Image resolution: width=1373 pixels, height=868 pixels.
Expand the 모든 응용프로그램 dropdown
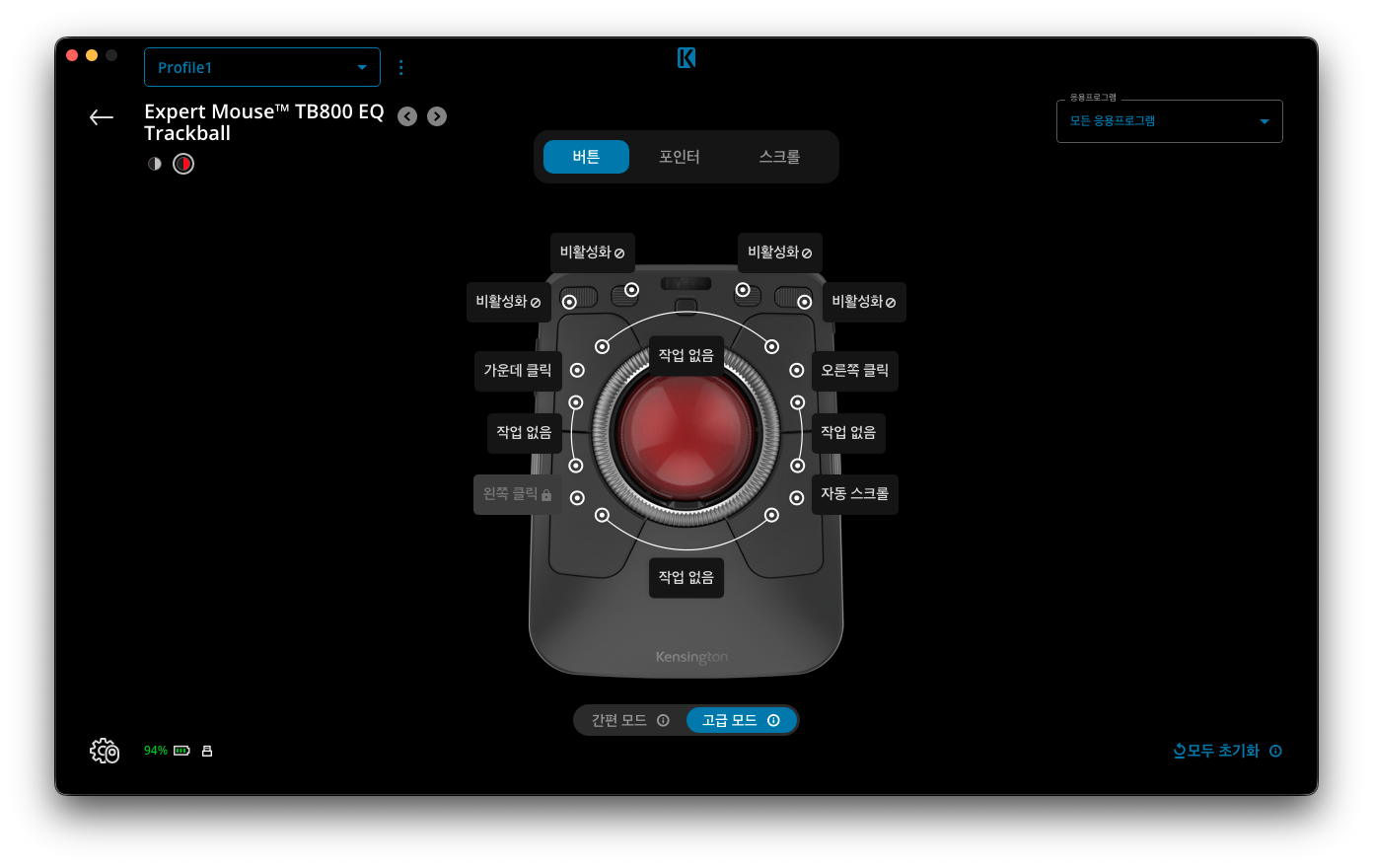tap(1170, 121)
